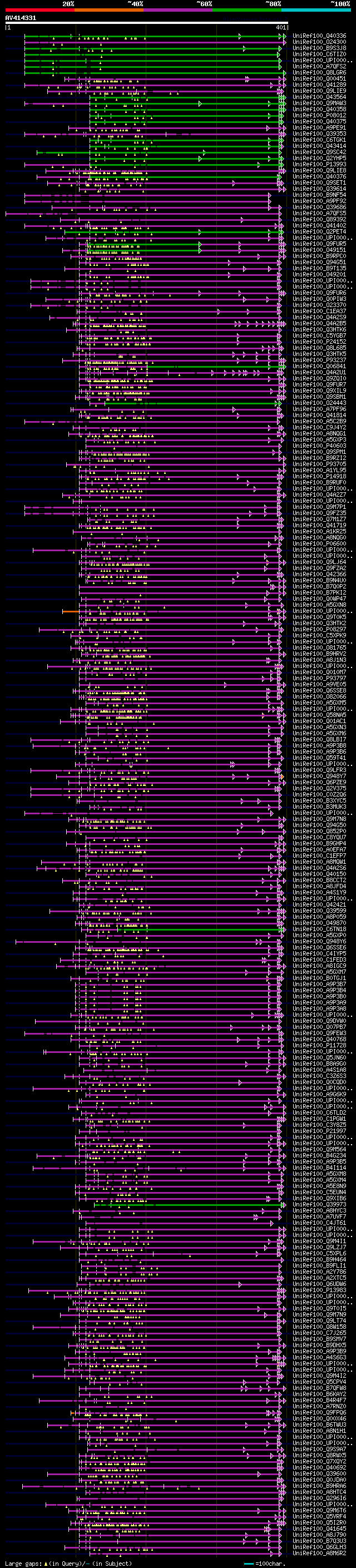Select the UniRef100_Q43564 label
The height and width of the screenshot is (1568, 356).
[319, 97]
